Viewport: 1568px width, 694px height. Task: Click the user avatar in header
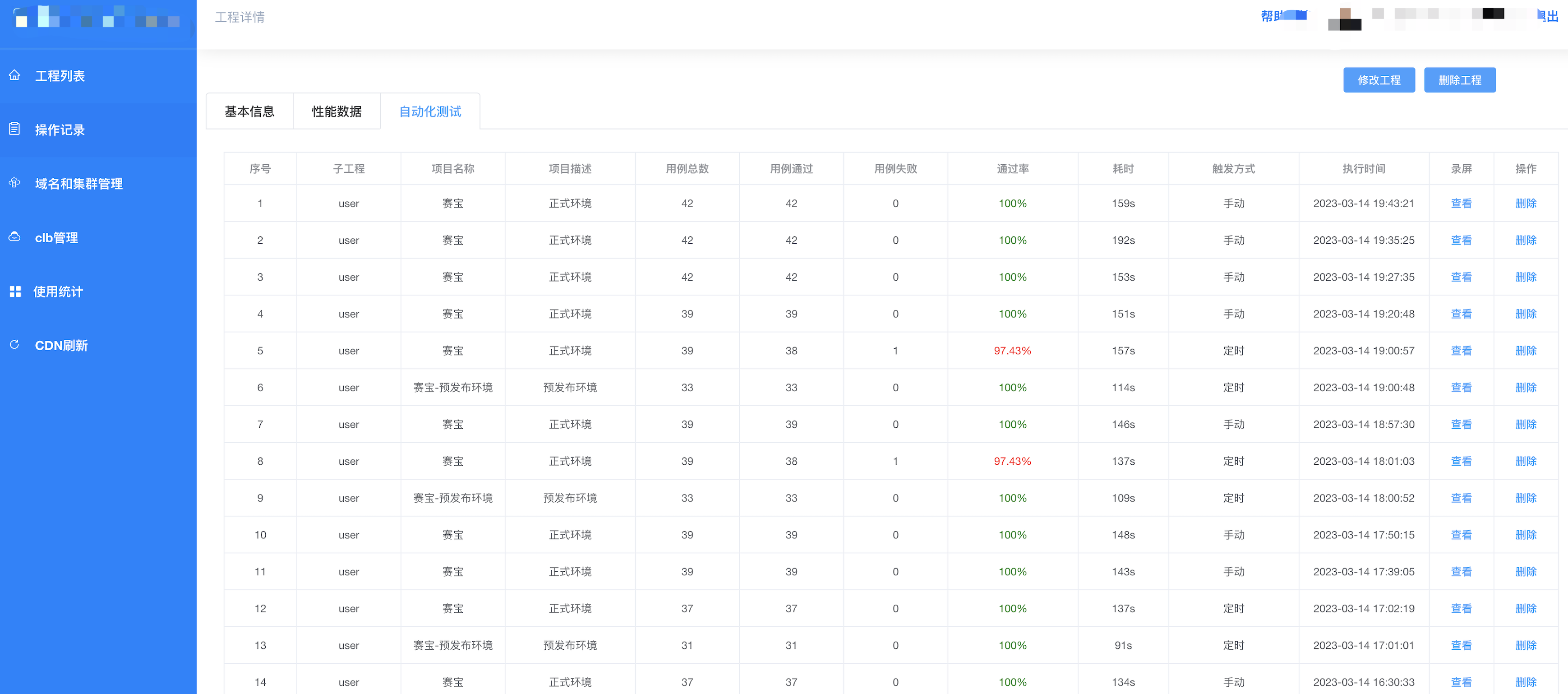(x=1345, y=18)
